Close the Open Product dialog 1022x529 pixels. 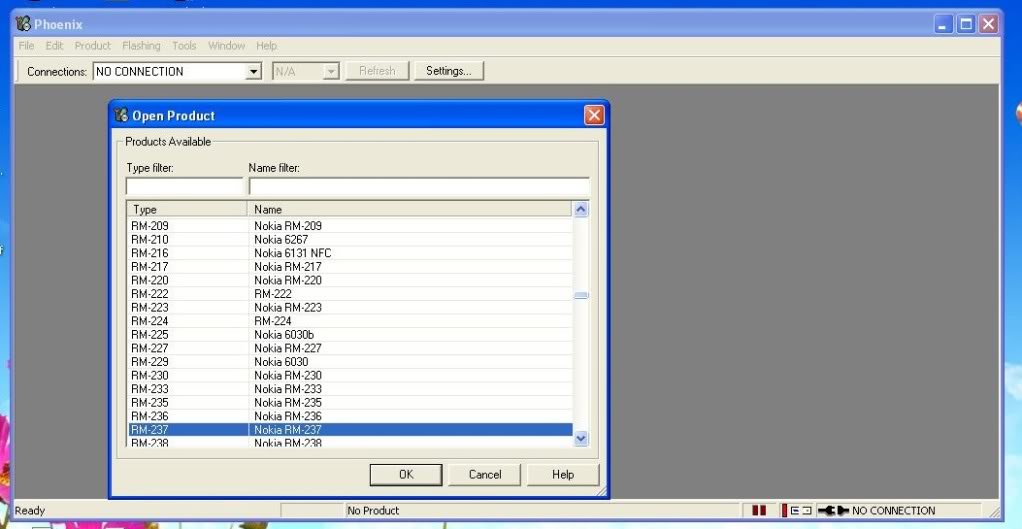pos(594,115)
